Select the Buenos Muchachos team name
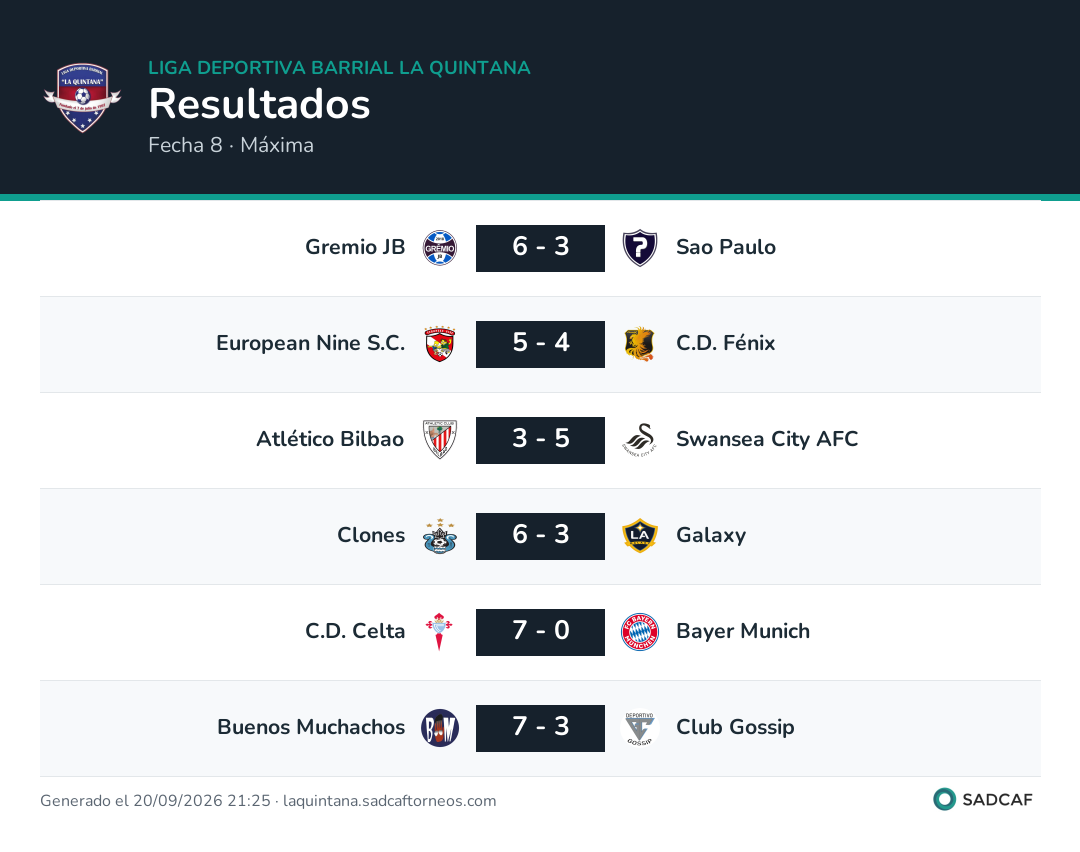This screenshot has width=1080, height=852. [311, 727]
